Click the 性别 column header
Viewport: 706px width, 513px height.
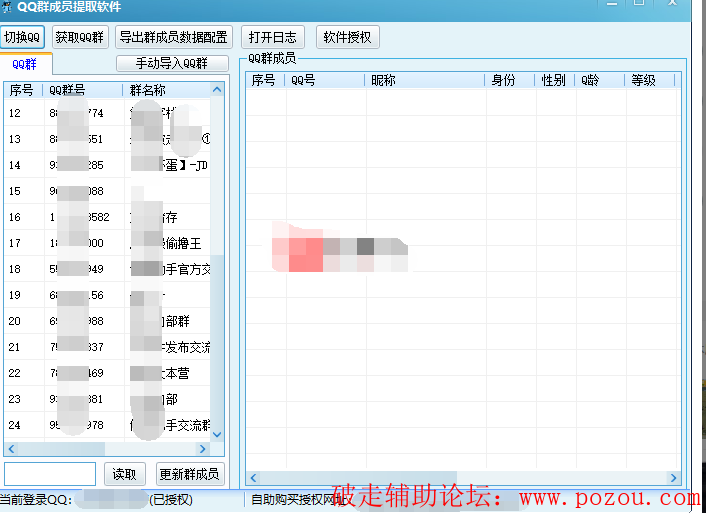point(555,80)
